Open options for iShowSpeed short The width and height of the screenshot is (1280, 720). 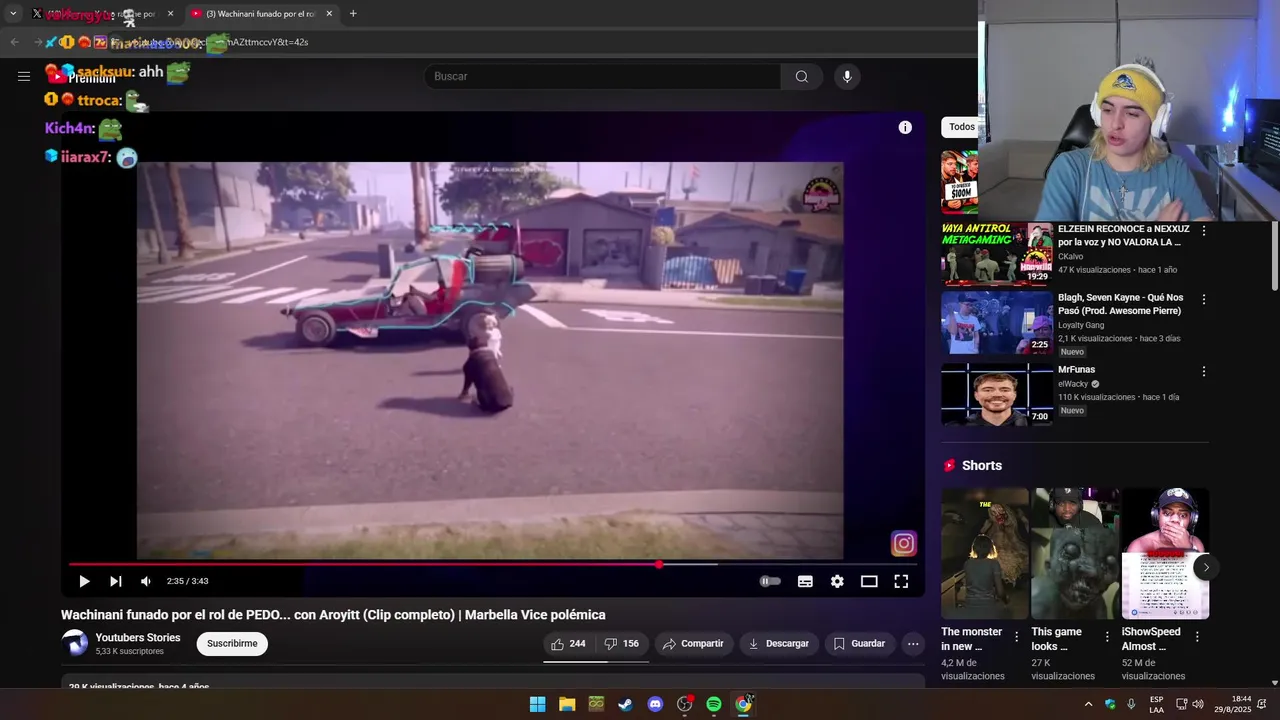(x=1196, y=637)
